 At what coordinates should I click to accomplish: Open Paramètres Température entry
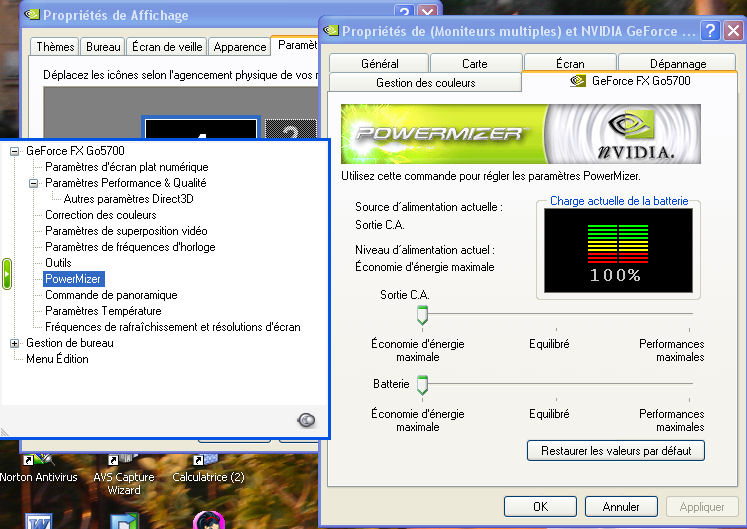(103, 311)
